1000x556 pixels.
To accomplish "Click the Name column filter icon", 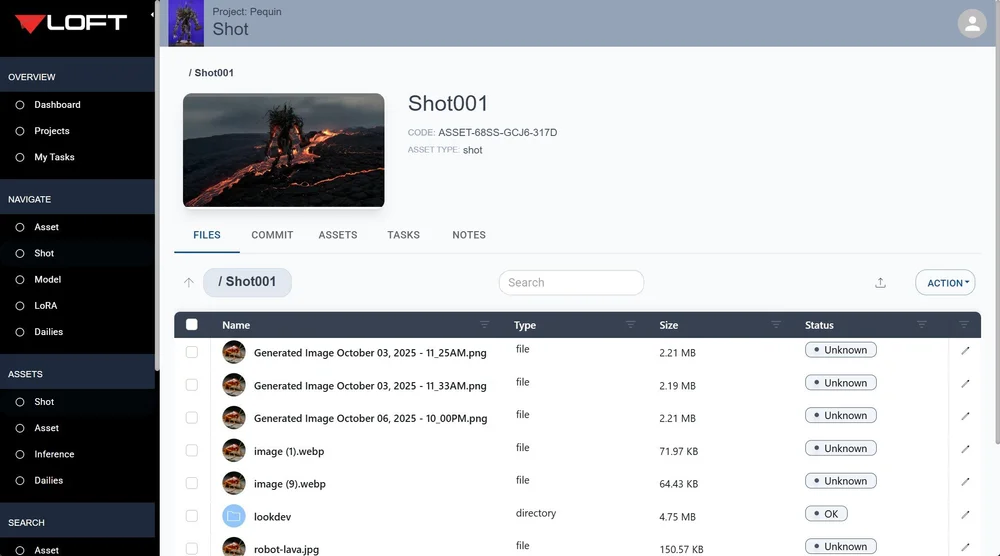I will pyautogui.click(x=485, y=325).
